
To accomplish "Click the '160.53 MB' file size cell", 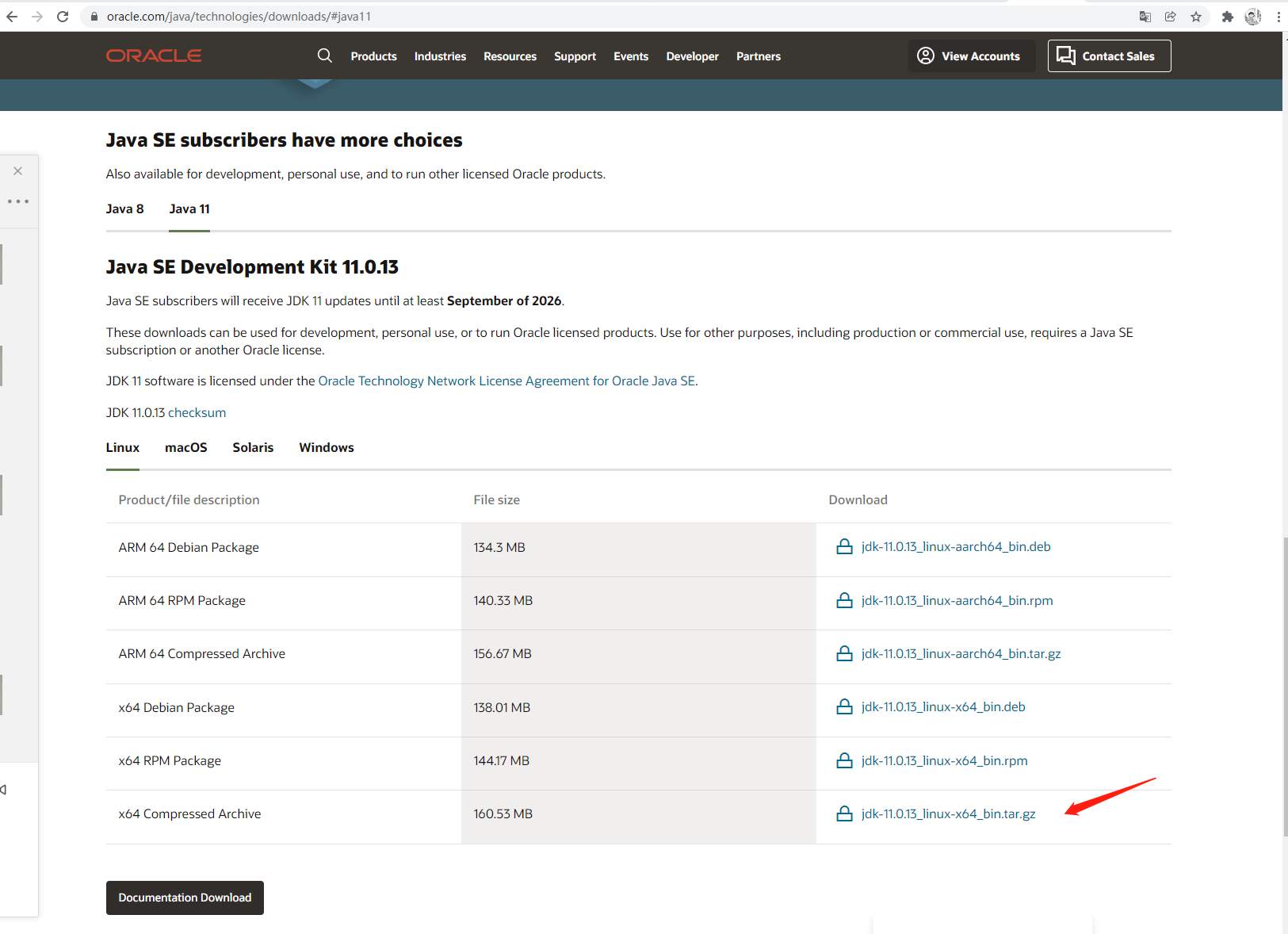I will (639, 817).
